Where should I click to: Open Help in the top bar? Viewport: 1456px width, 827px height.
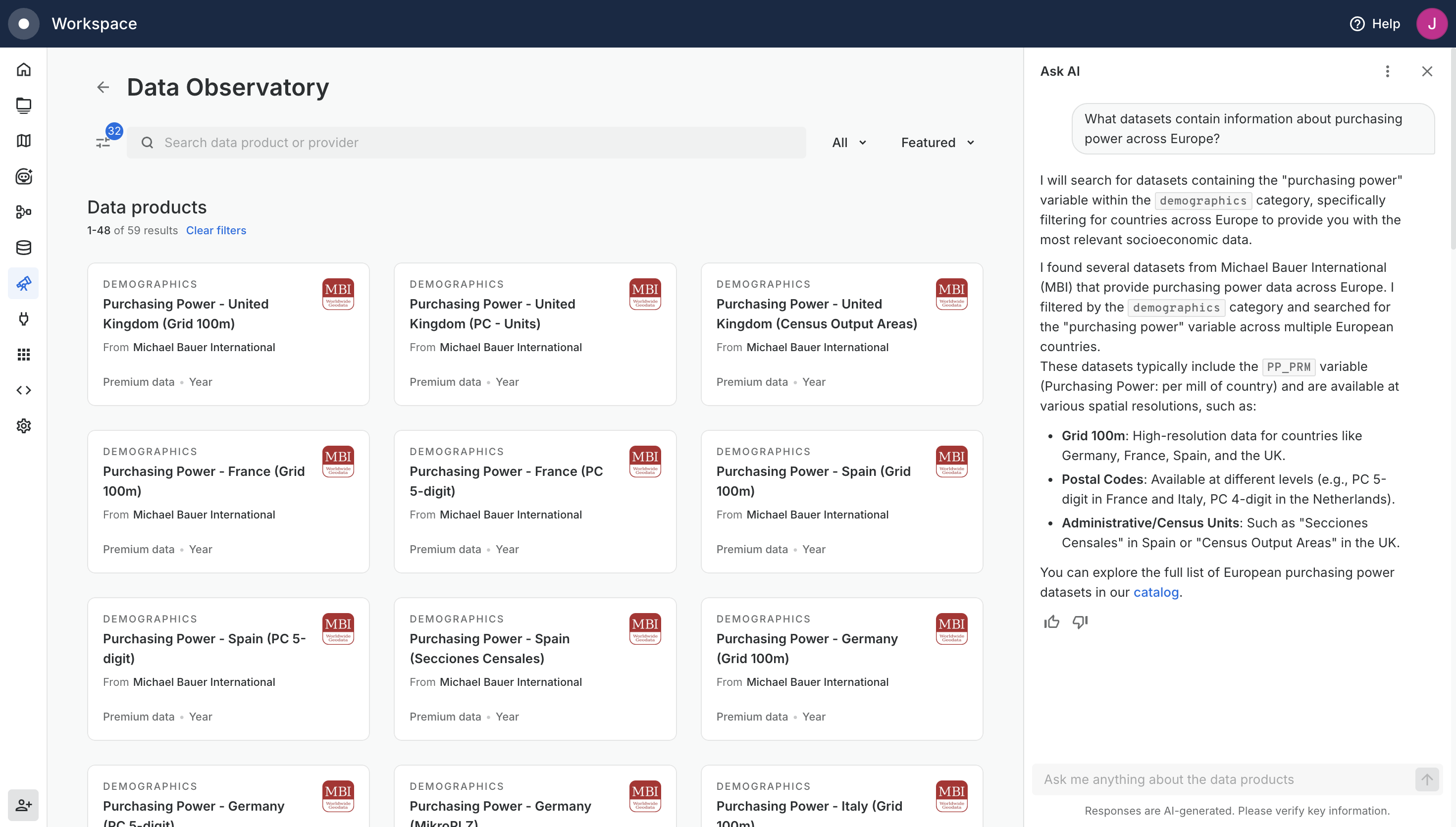(1375, 24)
